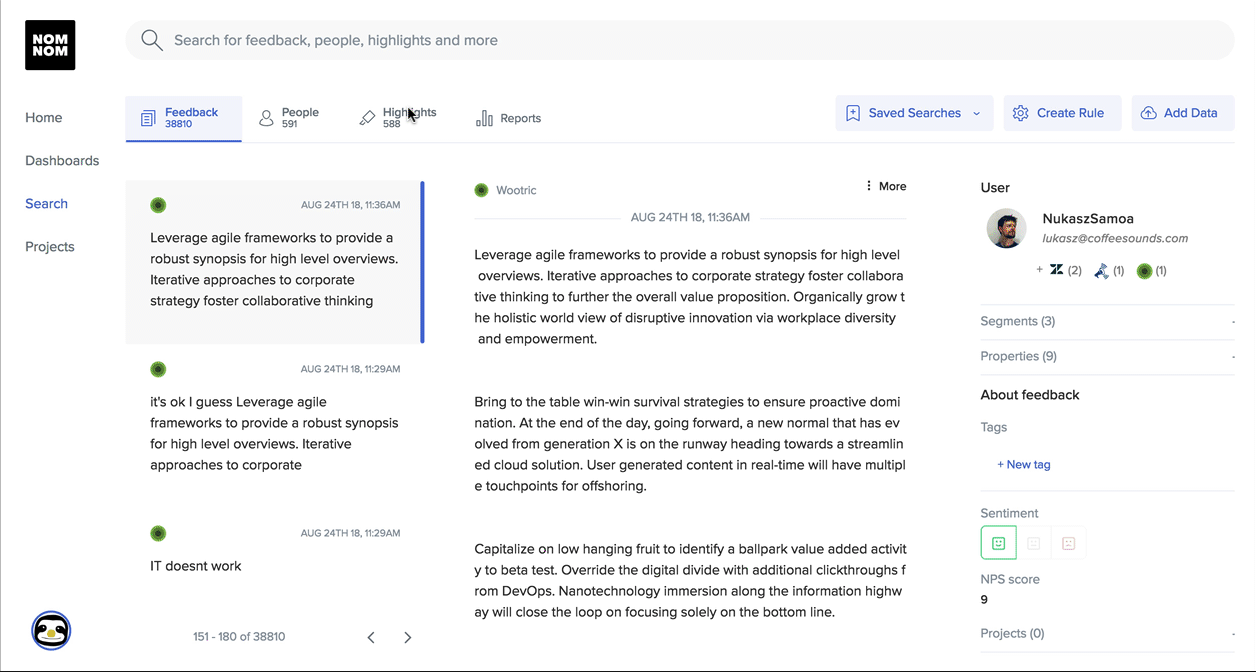Switch to the People tab
This screenshot has width=1256, height=672.
pos(289,118)
